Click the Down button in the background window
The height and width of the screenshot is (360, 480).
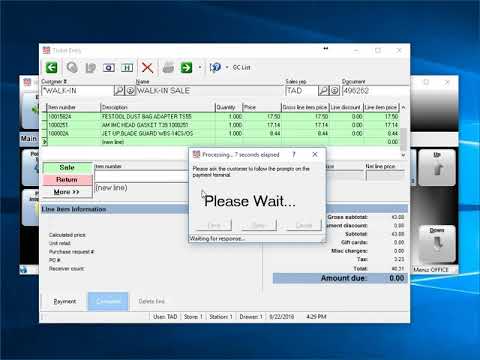pos(437,243)
